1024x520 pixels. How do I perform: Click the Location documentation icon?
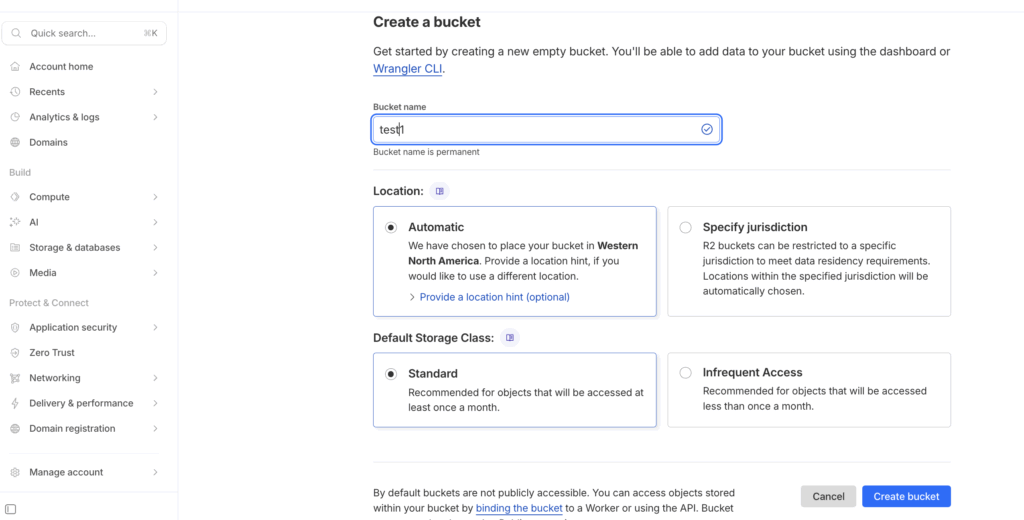(x=440, y=191)
